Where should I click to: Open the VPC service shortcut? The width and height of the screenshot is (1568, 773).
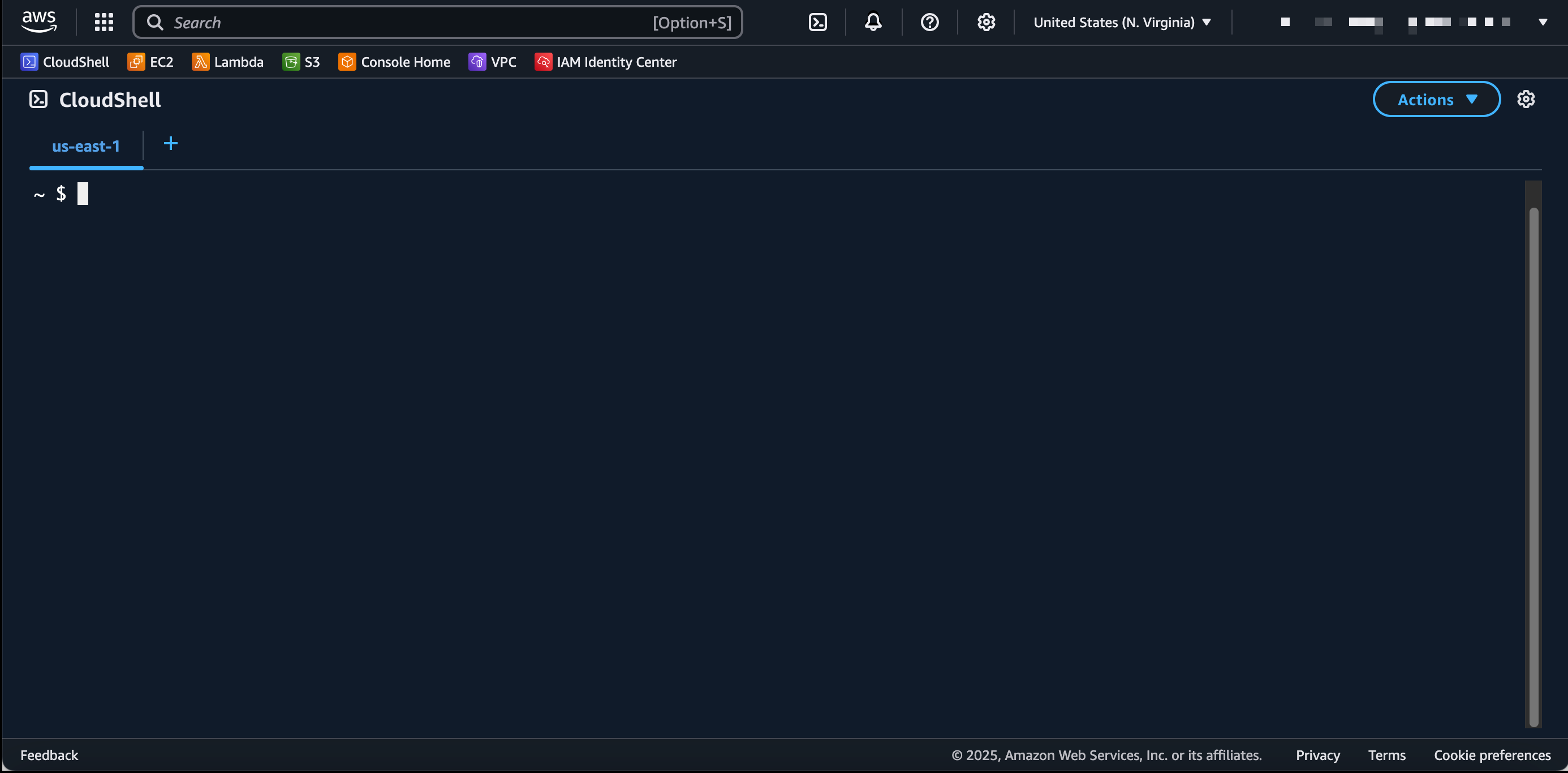pos(493,62)
